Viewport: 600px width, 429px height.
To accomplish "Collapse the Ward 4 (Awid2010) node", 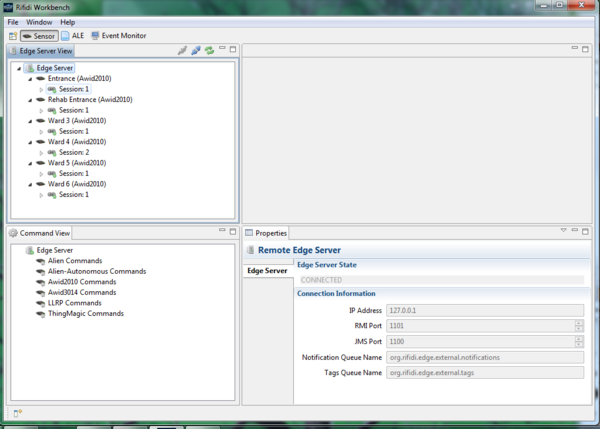I will pyautogui.click(x=29, y=142).
